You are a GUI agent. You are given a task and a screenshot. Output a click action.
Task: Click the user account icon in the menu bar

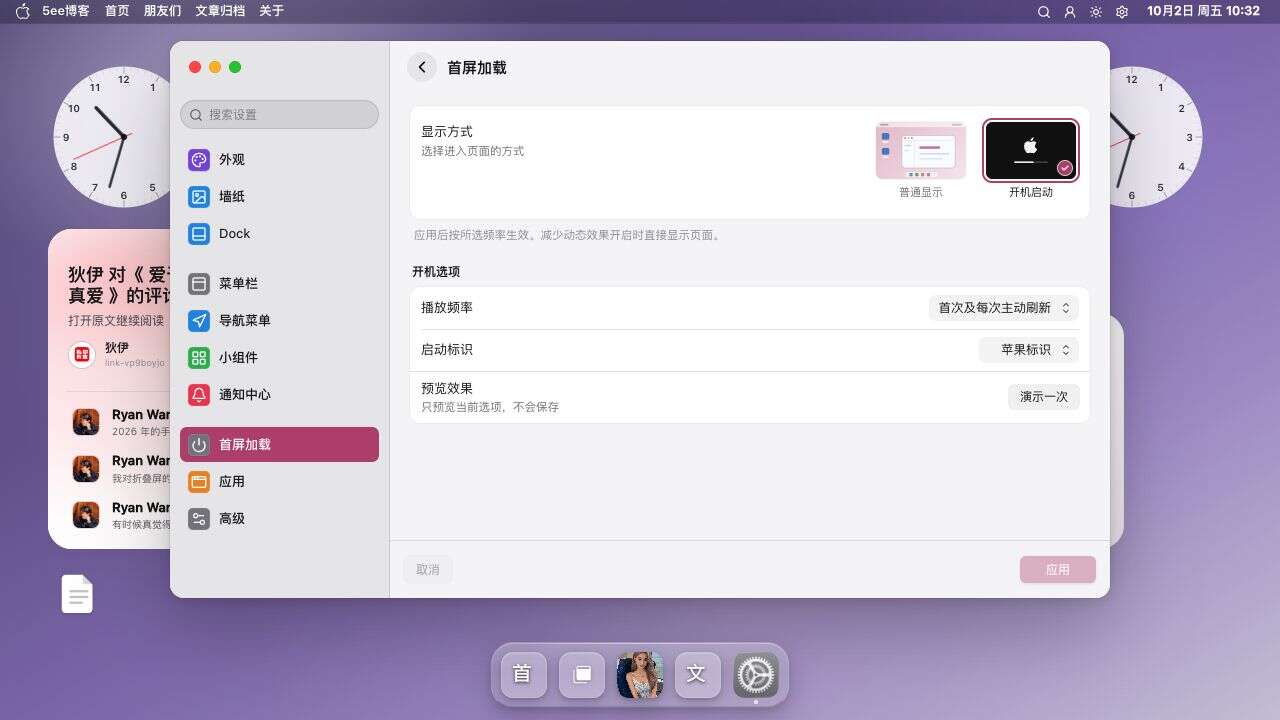click(x=1070, y=12)
